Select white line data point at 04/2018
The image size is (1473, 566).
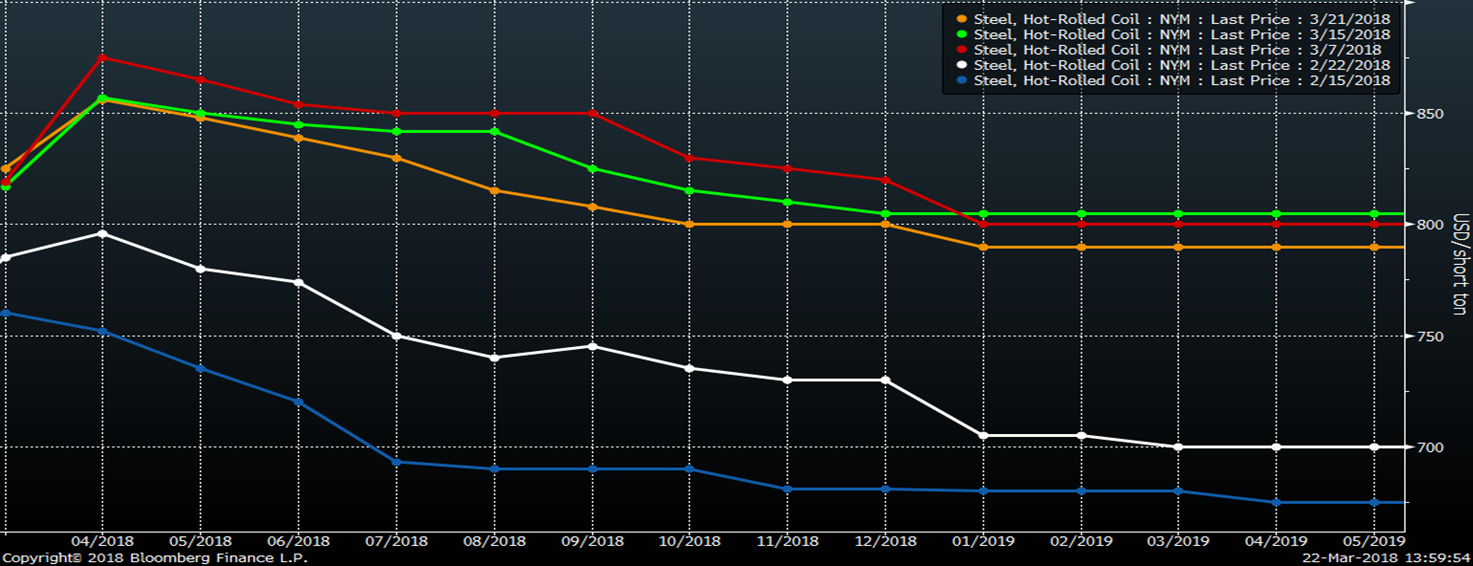(104, 233)
